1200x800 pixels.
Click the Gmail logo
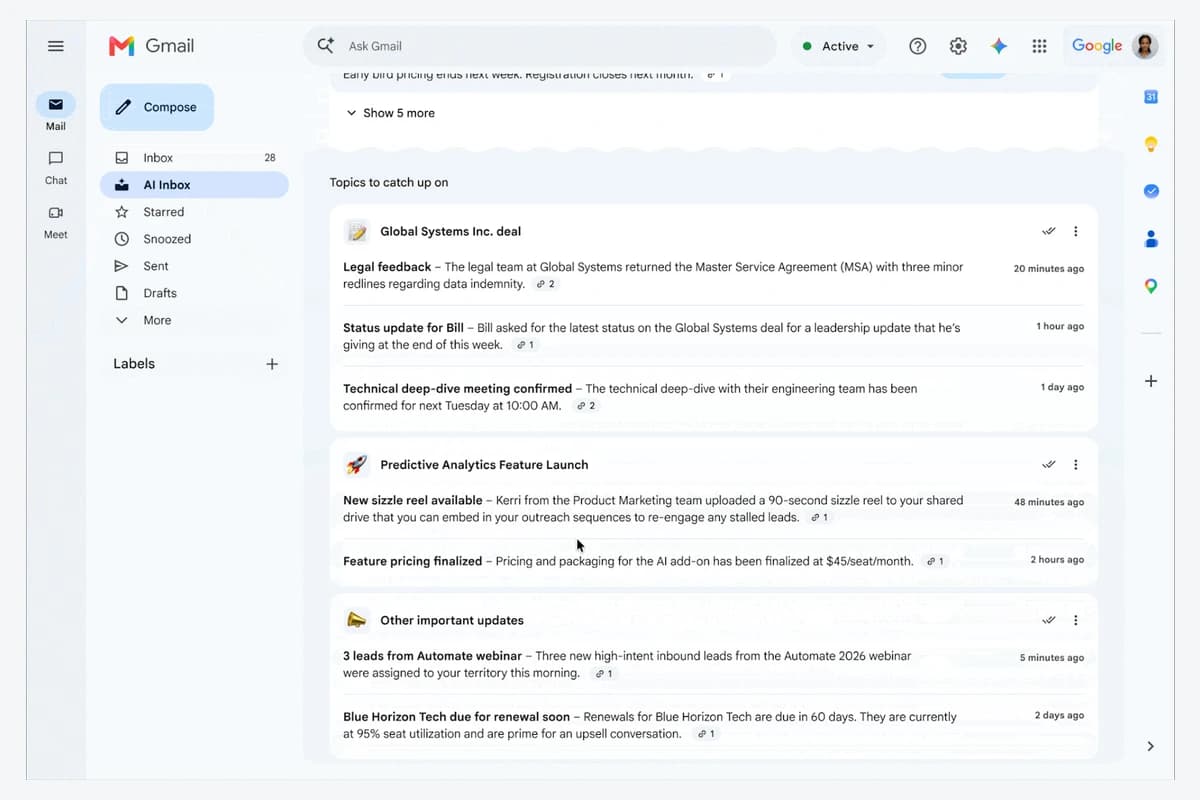152,46
